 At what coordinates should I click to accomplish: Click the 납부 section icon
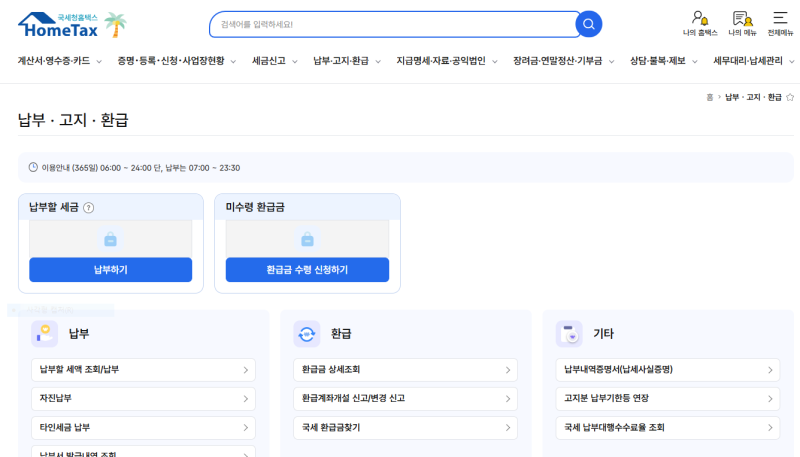tap(44, 334)
